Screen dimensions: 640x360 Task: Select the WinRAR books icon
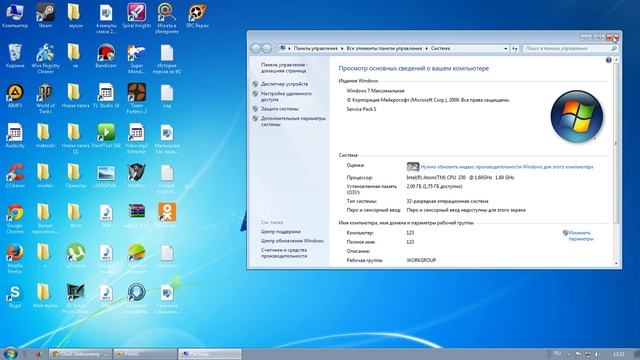[136, 216]
